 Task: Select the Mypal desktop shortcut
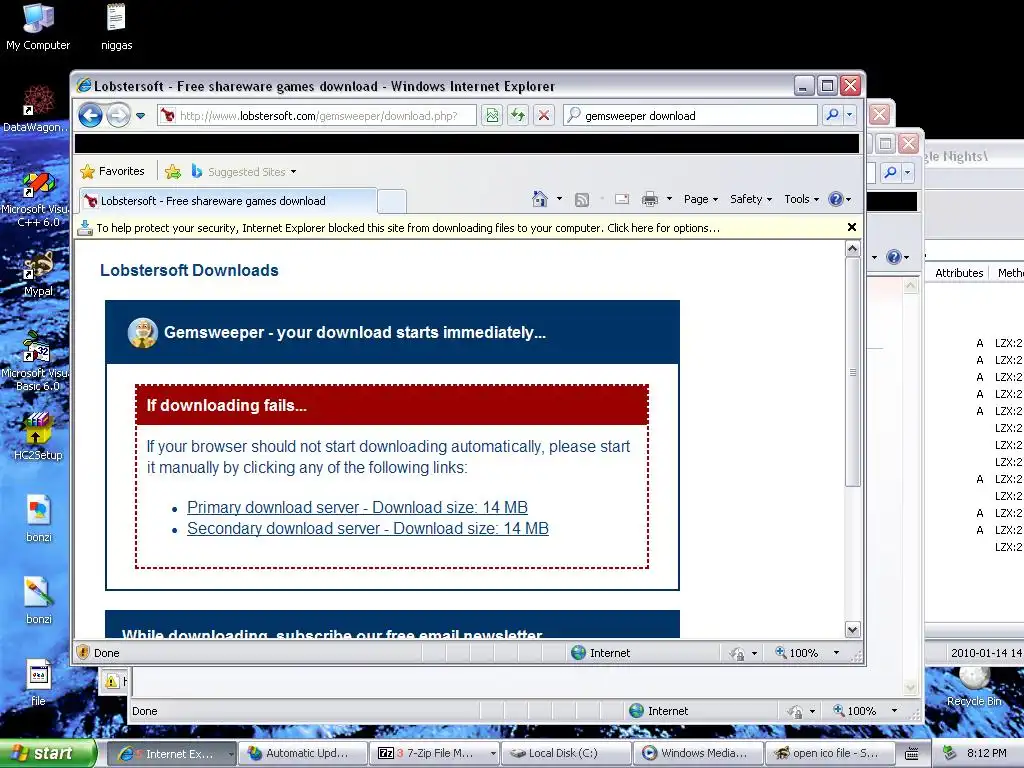pos(38,274)
